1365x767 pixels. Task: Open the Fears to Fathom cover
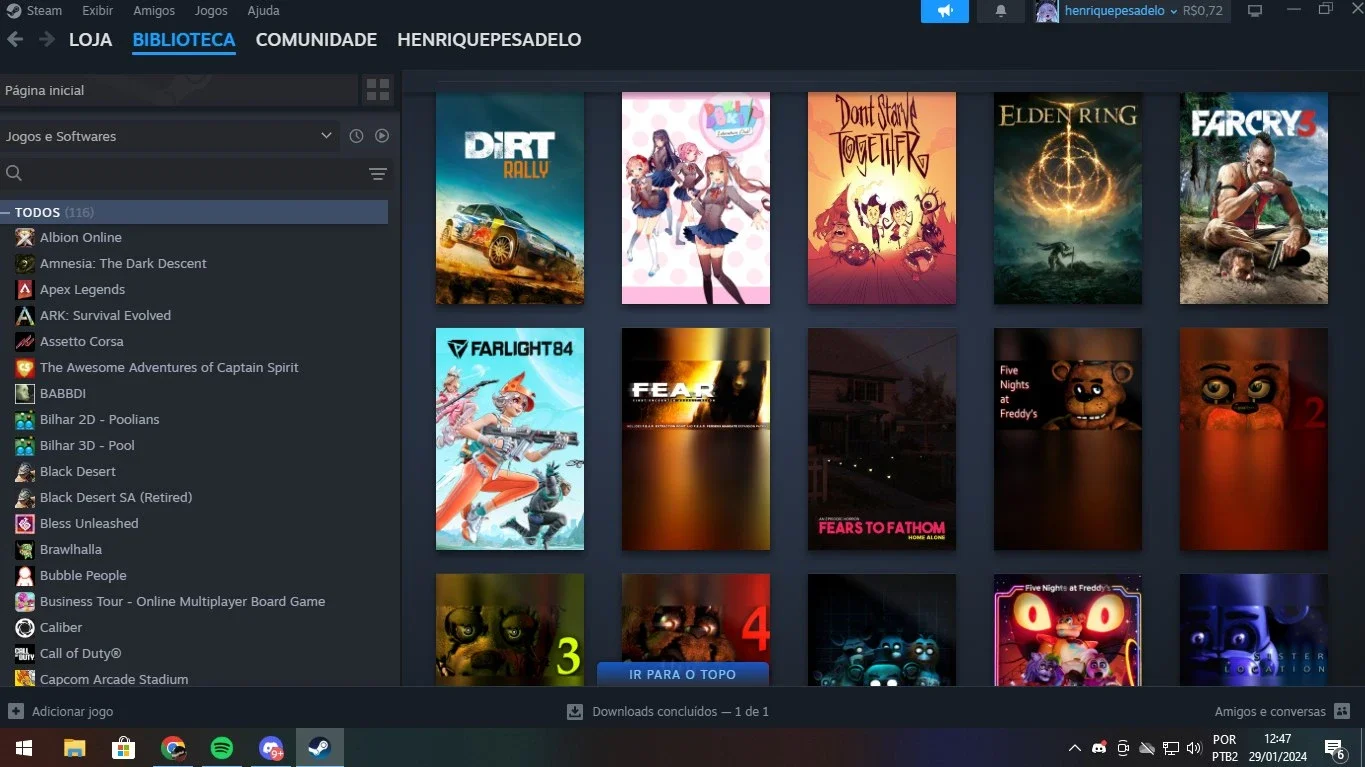(882, 439)
